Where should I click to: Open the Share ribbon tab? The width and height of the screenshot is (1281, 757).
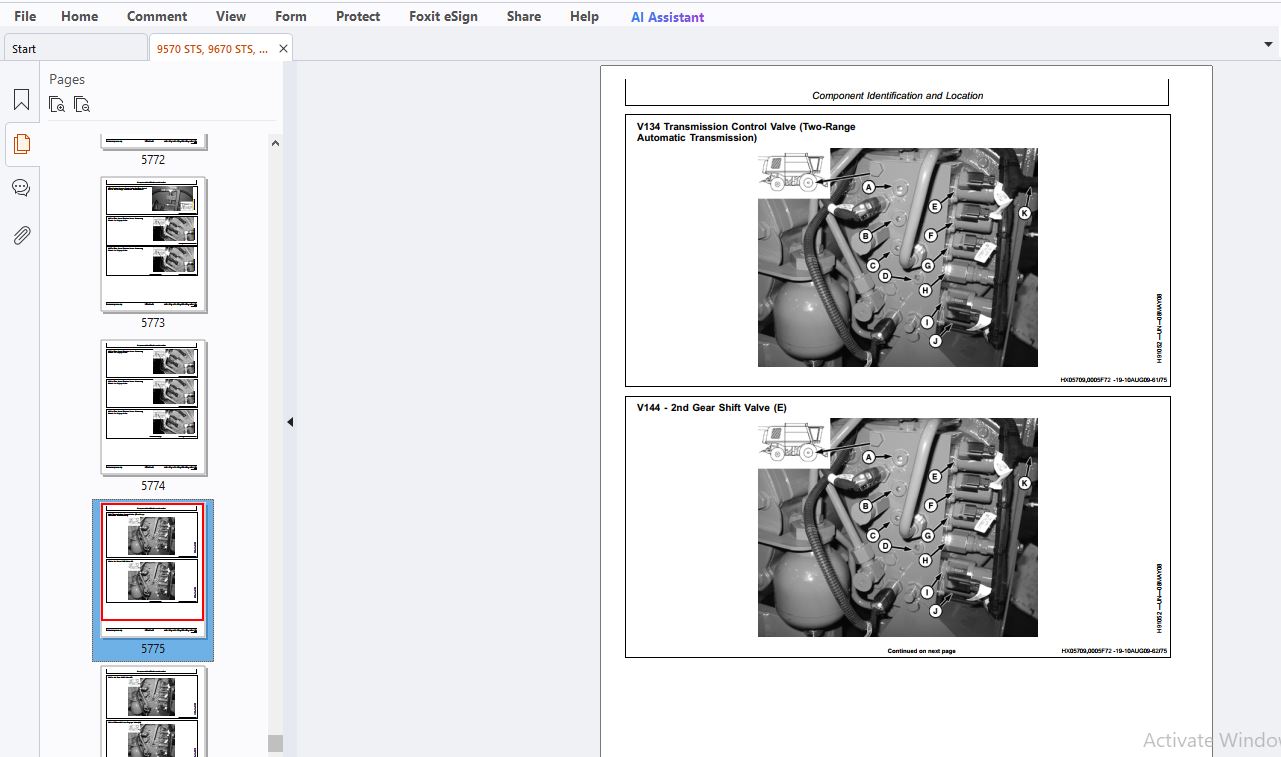(x=524, y=16)
